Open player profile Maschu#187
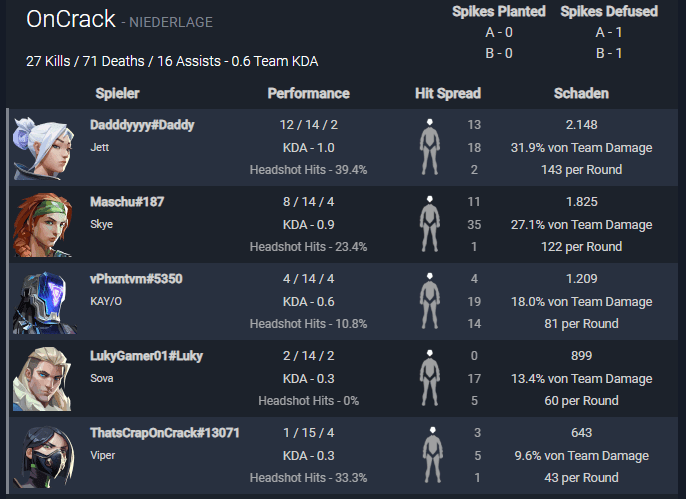686x499 pixels. point(127,202)
